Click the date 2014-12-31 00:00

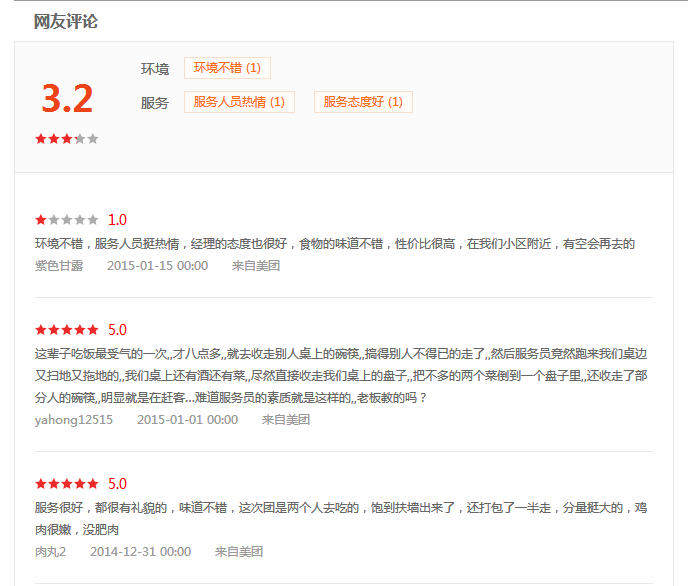[140, 552]
